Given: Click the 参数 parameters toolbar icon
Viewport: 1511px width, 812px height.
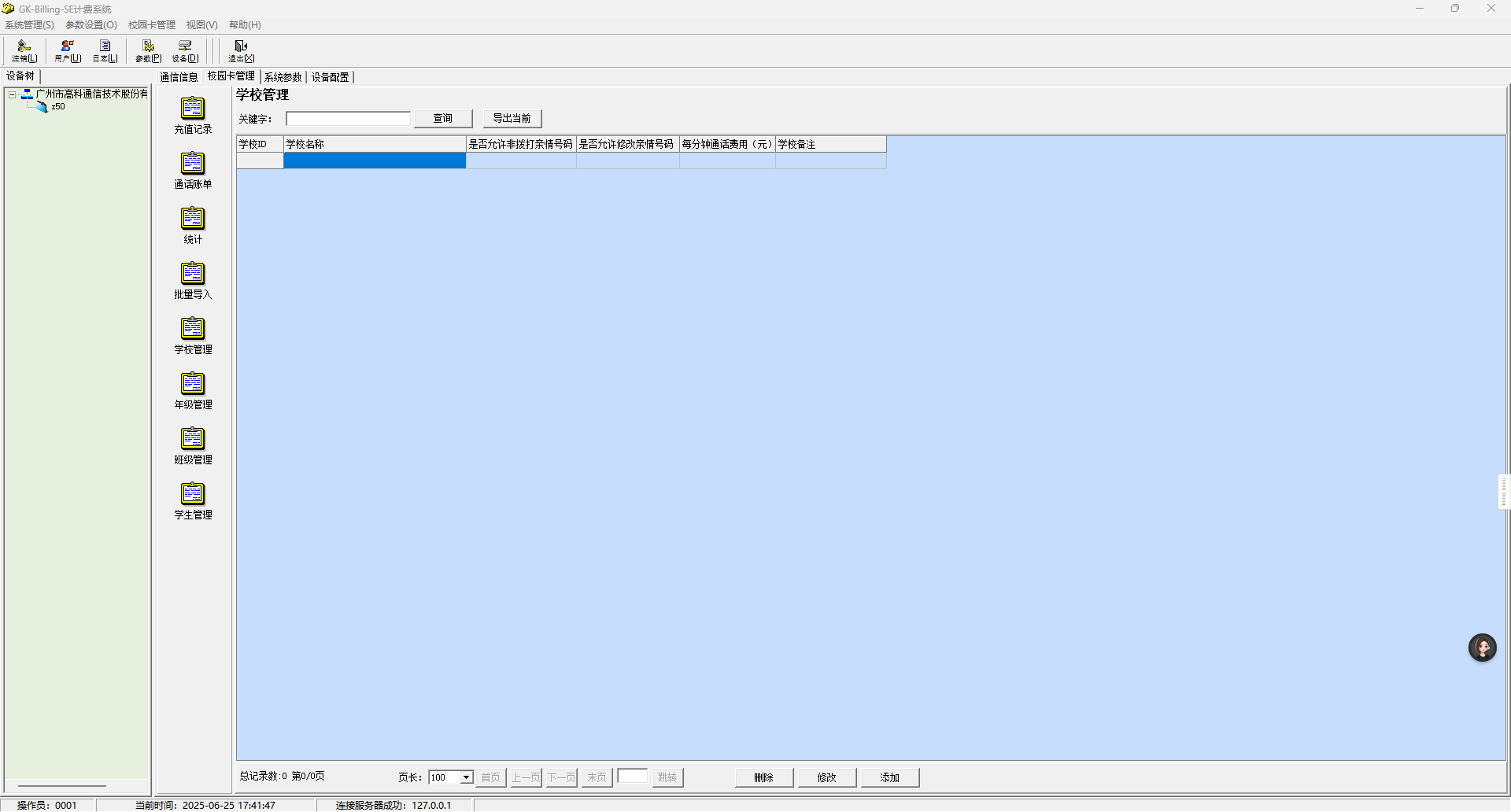Looking at the screenshot, I should click(x=148, y=51).
